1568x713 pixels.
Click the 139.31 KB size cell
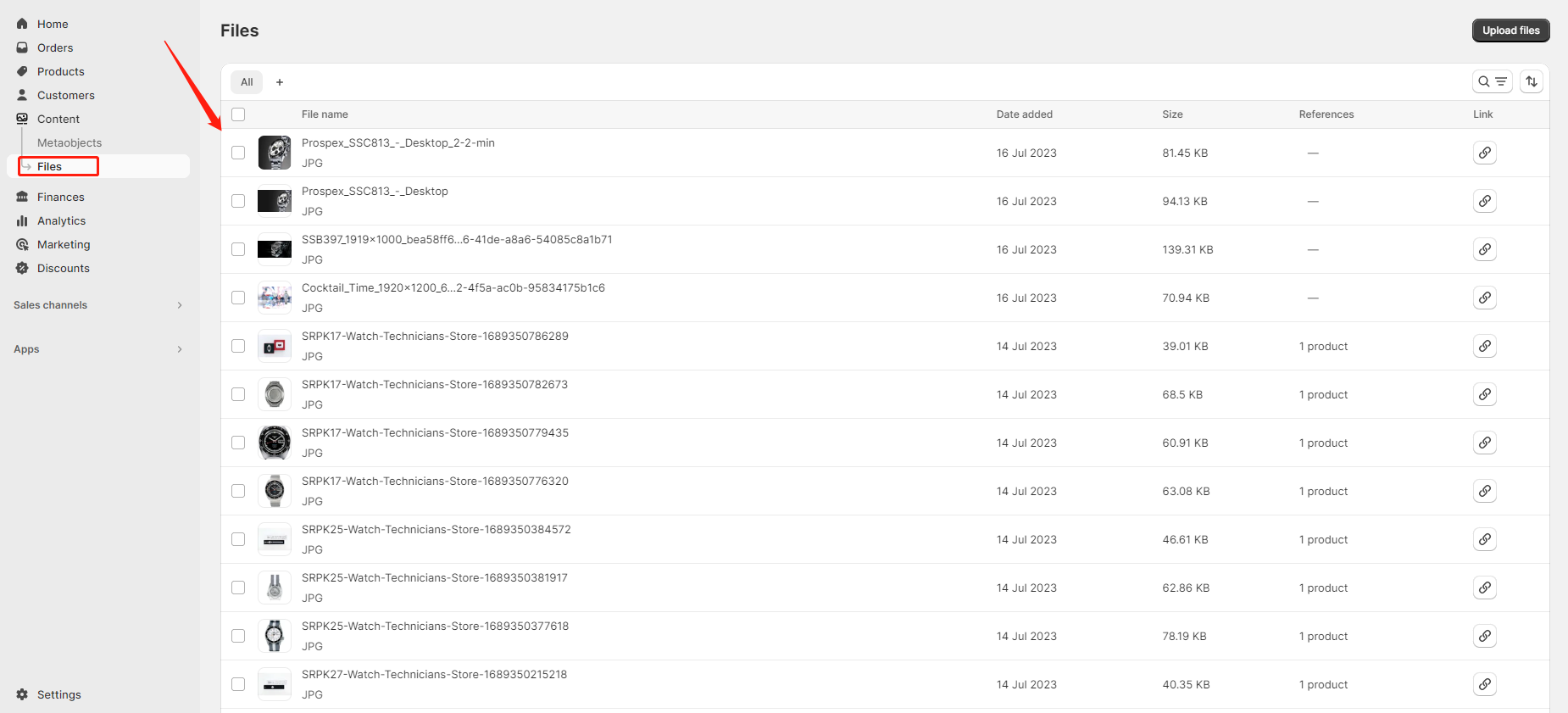pyautogui.click(x=1187, y=249)
